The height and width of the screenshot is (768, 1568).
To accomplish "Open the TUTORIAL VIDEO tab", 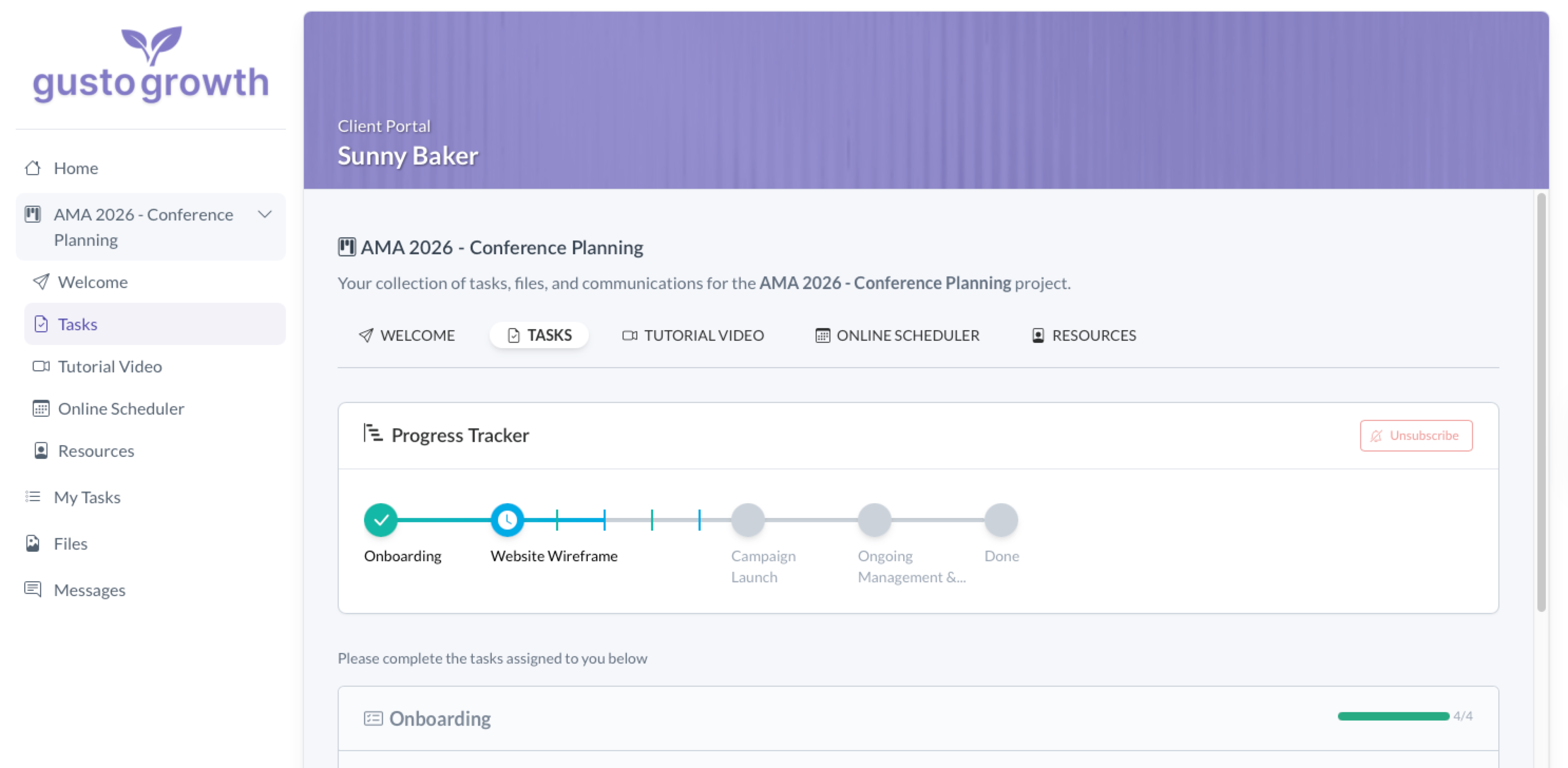I will 693,335.
